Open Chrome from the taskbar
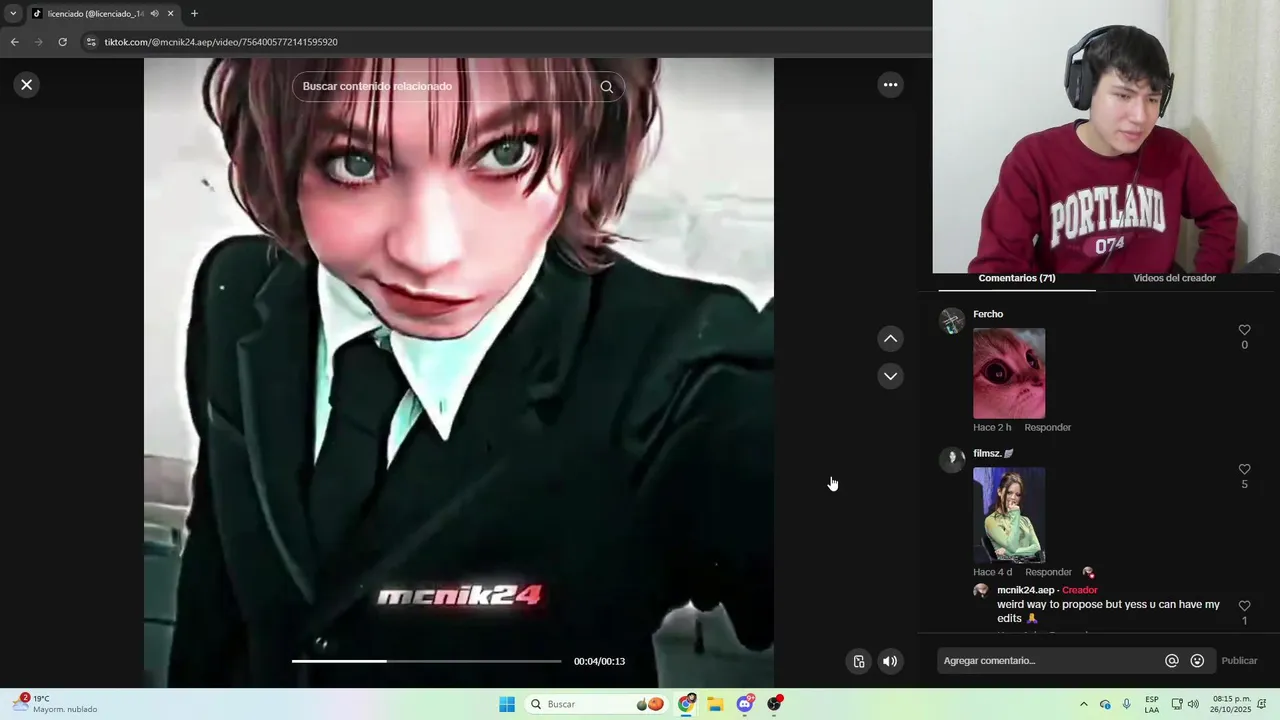 686,704
